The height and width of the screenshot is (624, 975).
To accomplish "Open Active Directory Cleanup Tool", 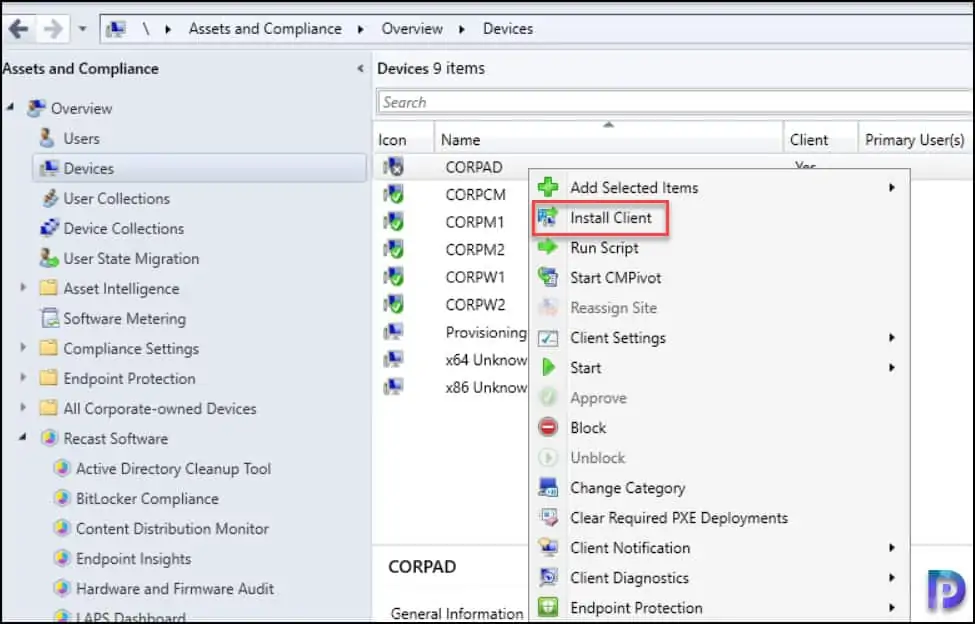I will [x=173, y=469].
